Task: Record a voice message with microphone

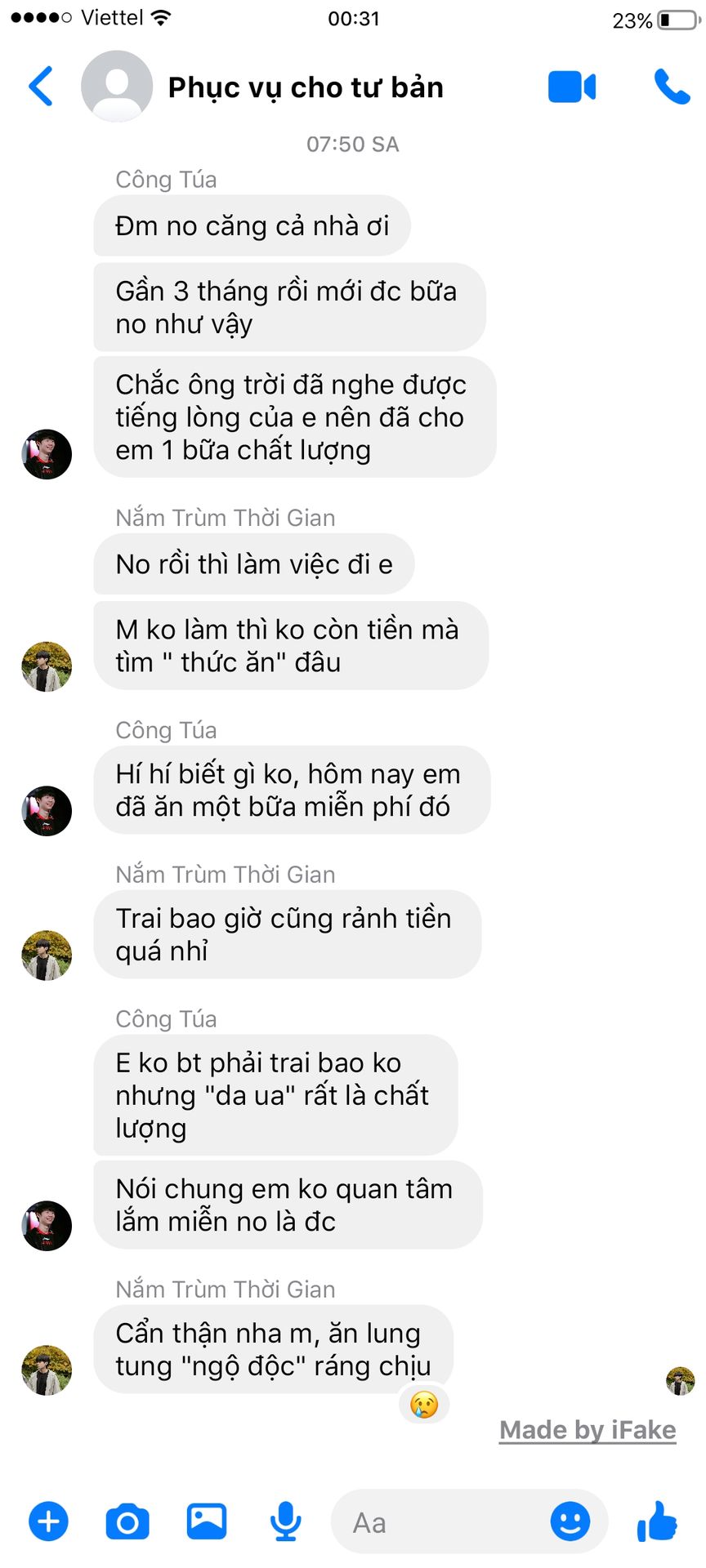Action: coord(286,1521)
